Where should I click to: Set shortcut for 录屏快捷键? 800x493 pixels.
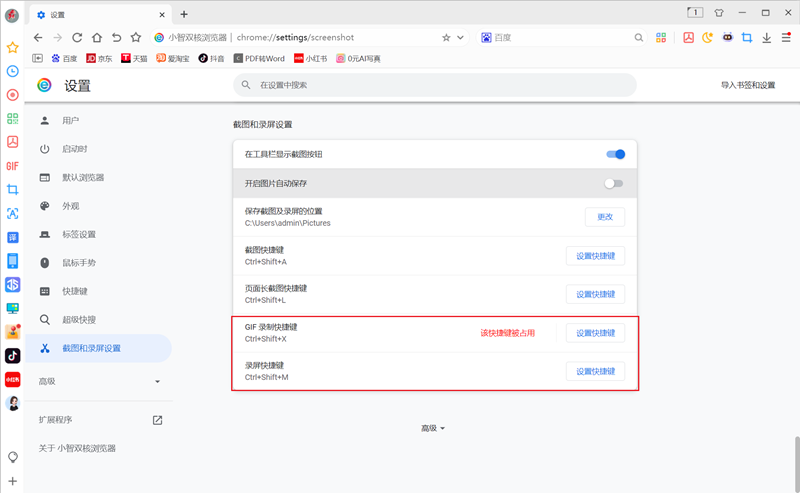(x=595, y=371)
